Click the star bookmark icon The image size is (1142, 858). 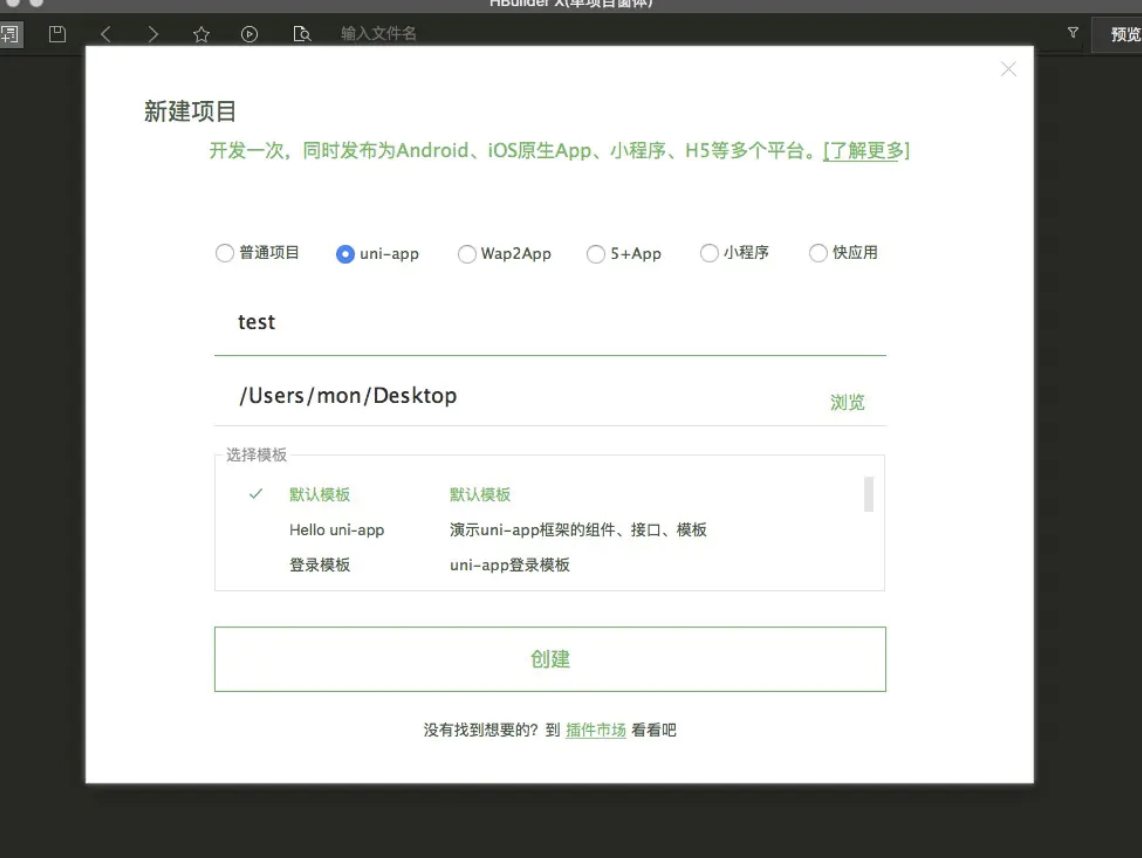point(201,34)
